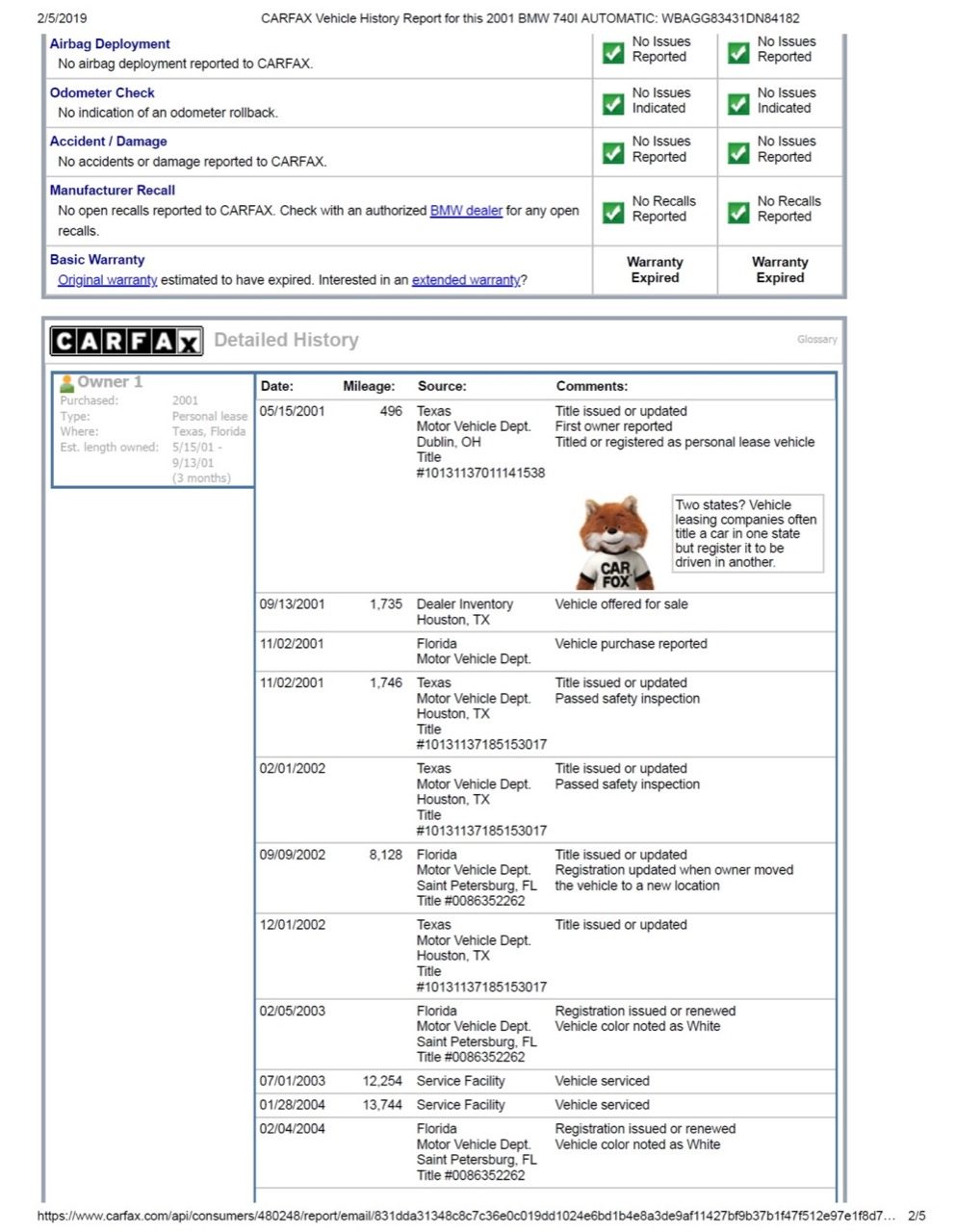Click title number #10131137011141538
This screenshot has height=1232, width=955.
pyautogui.click(x=480, y=474)
